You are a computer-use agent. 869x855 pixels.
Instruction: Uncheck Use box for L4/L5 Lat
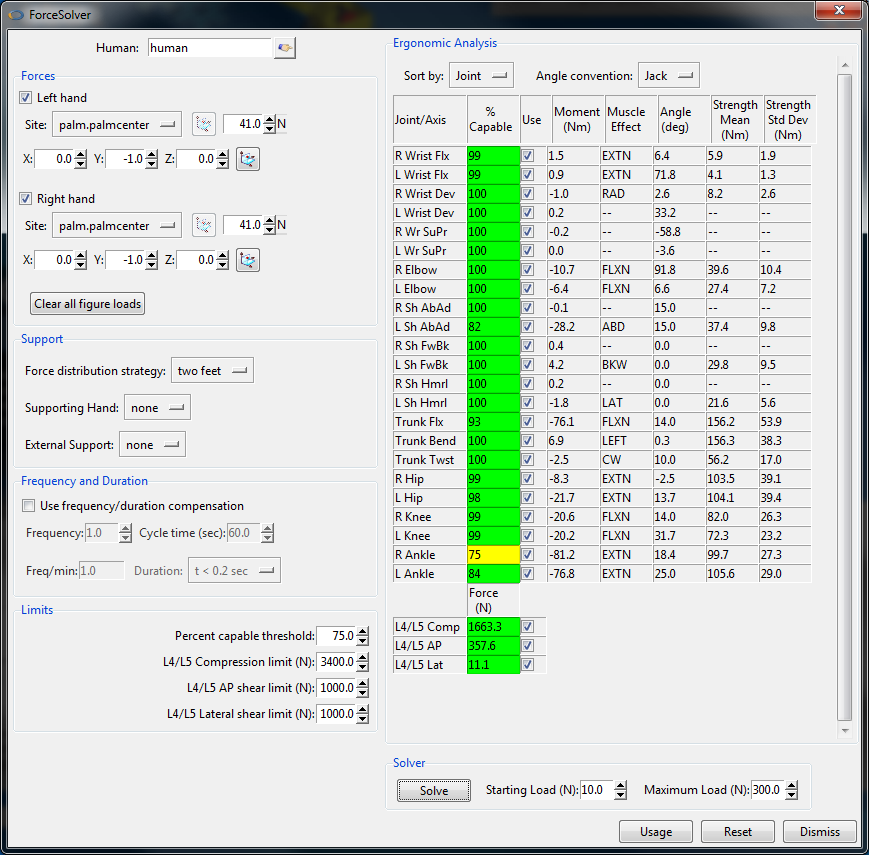pos(528,664)
